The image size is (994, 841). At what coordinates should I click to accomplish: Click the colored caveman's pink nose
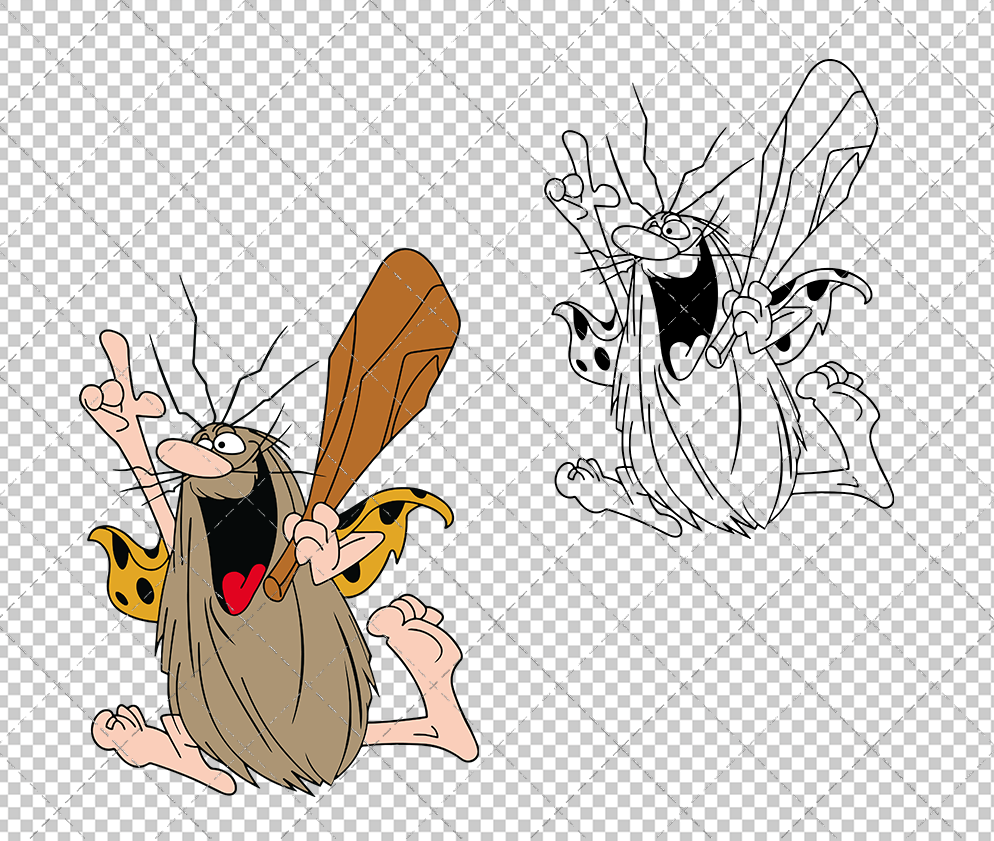192,457
